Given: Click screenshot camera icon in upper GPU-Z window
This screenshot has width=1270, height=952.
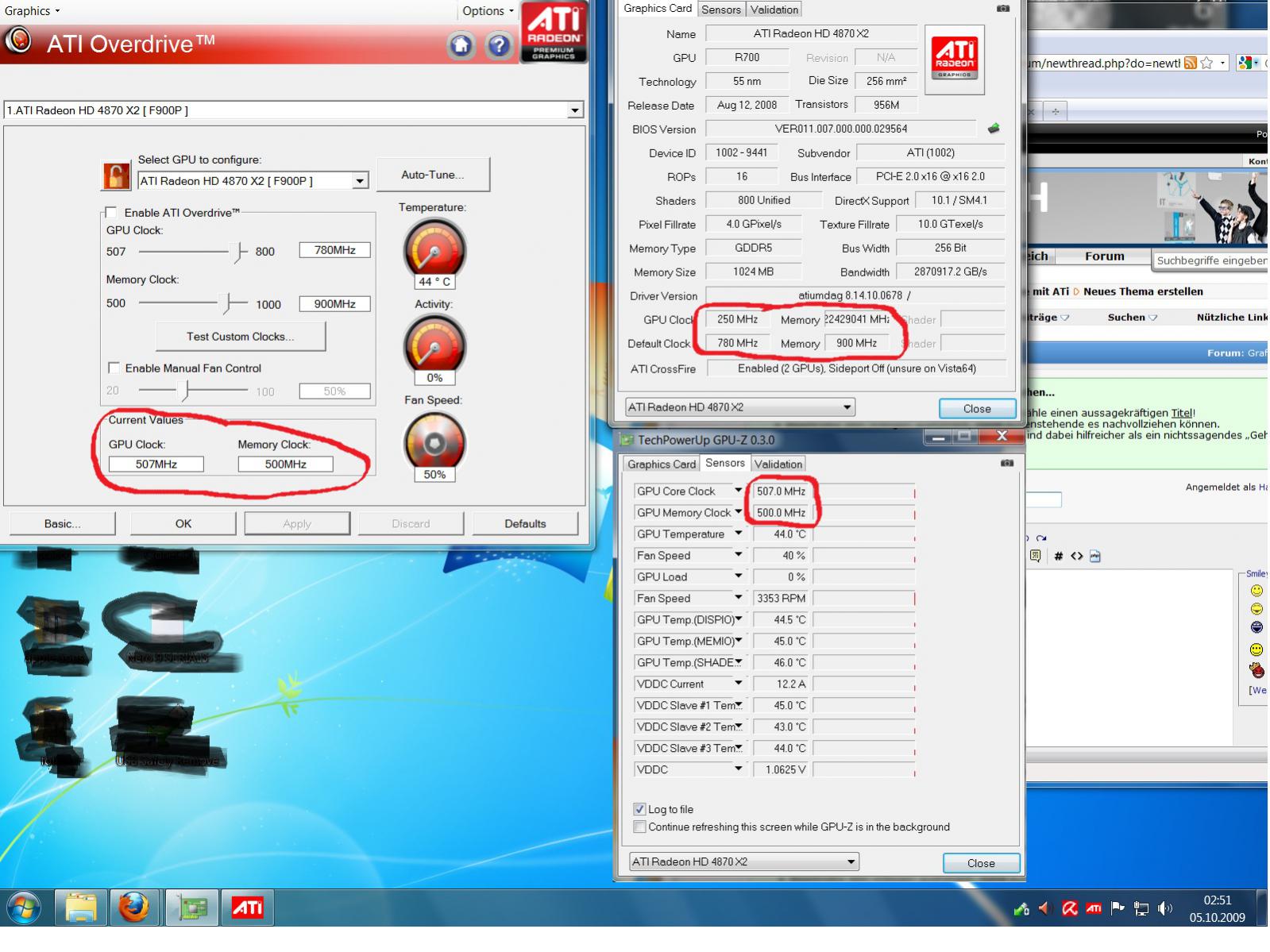Looking at the screenshot, I should [1003, 9].
